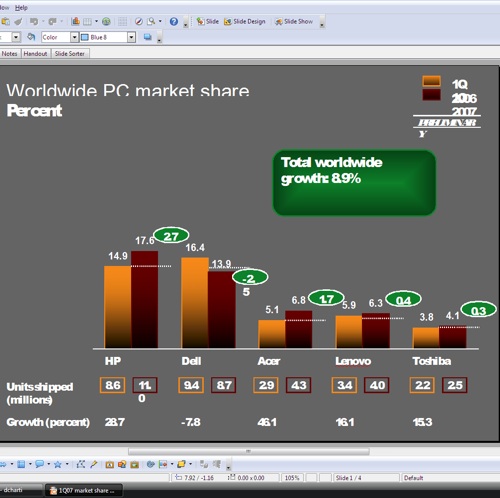Open the Color fill style dropdown
Viewport: 500px width, 498px height.
pyautogui.click(x=74, y=37)
